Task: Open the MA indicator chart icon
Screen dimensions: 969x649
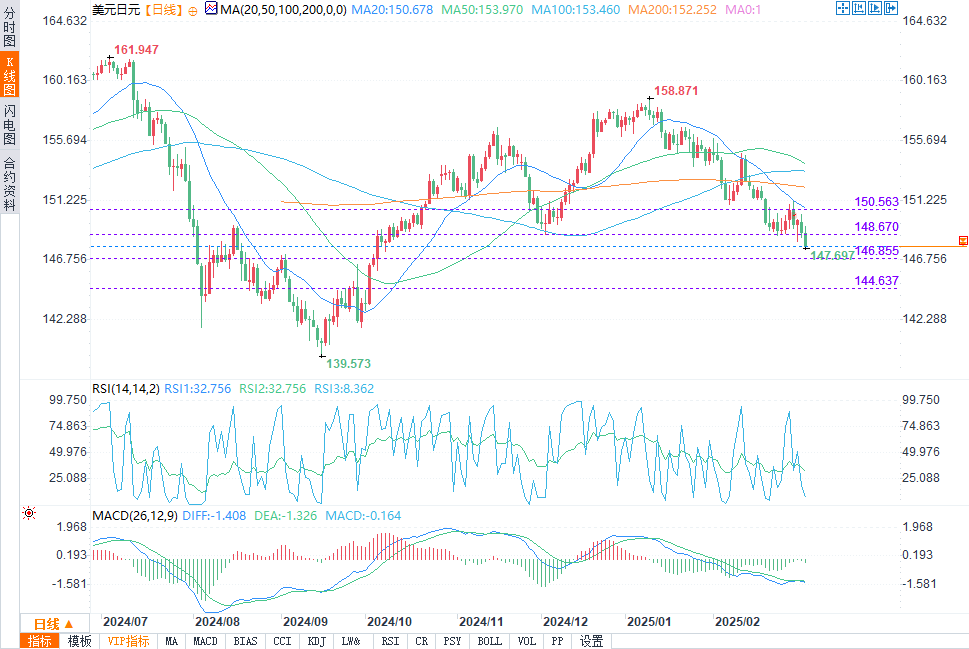Action: (211, 9)
